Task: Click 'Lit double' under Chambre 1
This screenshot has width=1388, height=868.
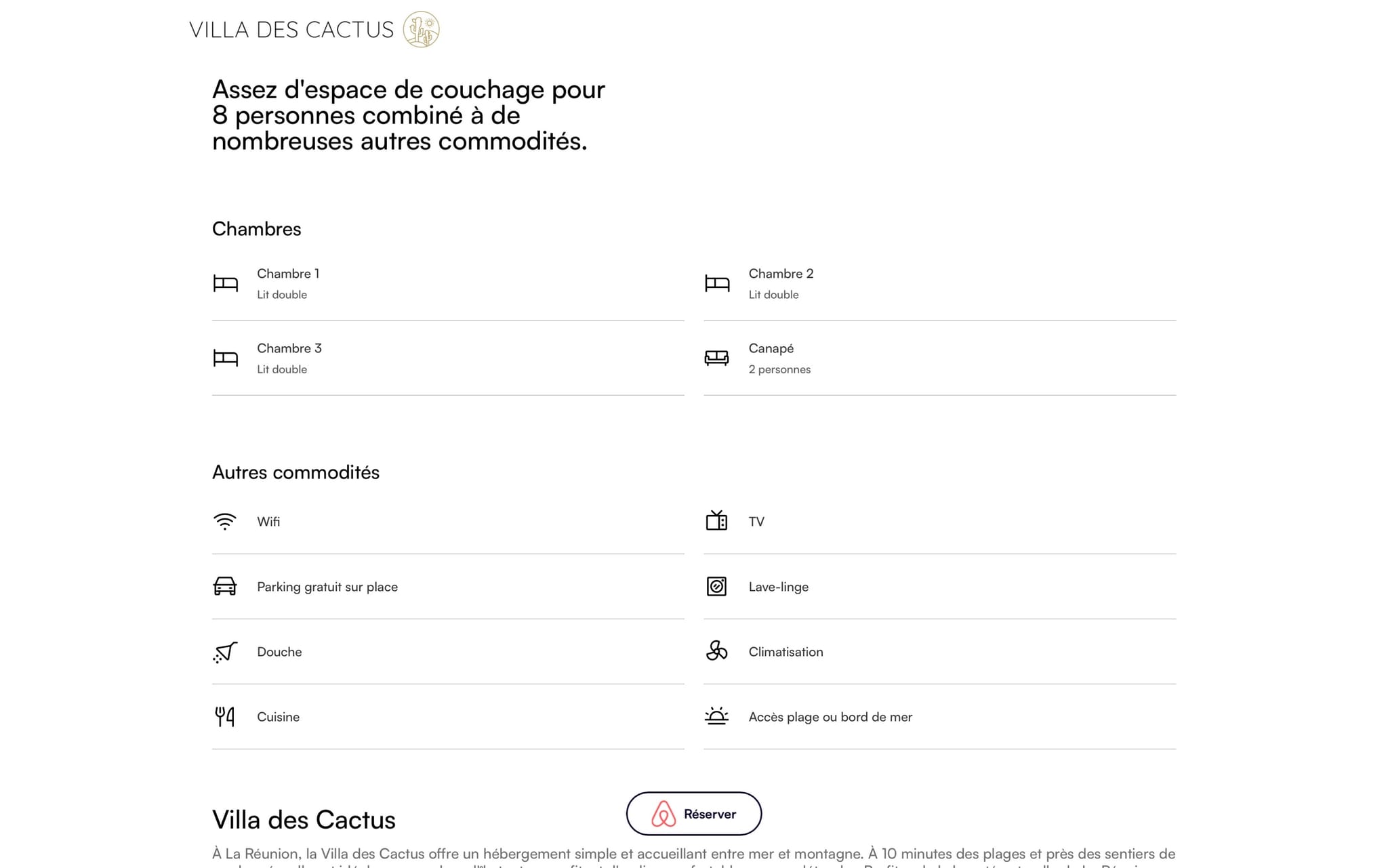Action: 282,295
